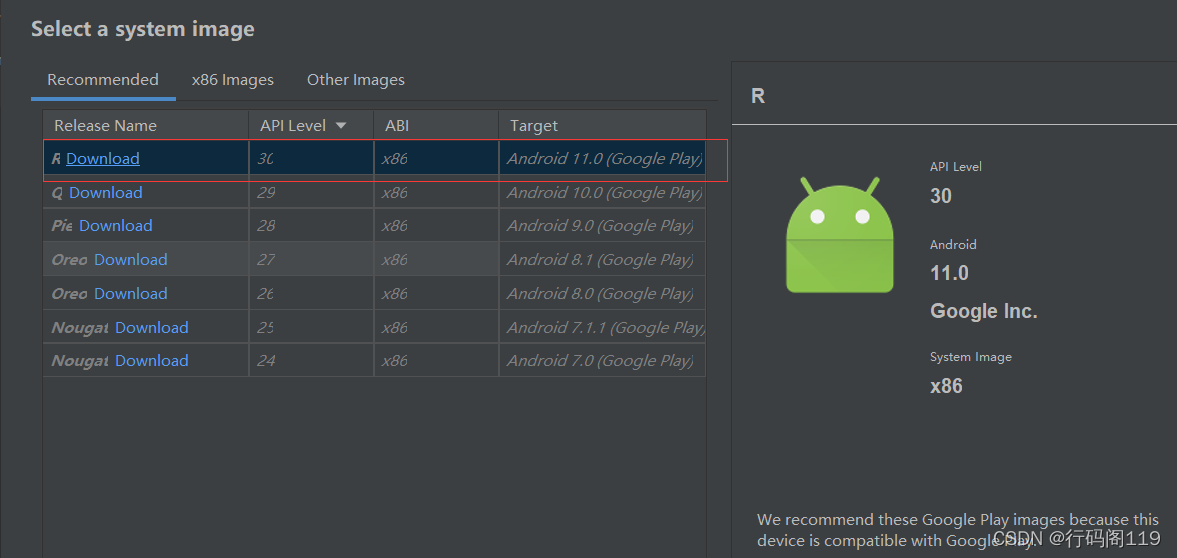Select the Android 8.0 (Google Play) row
1177x558 pixels.
point(374,293)
